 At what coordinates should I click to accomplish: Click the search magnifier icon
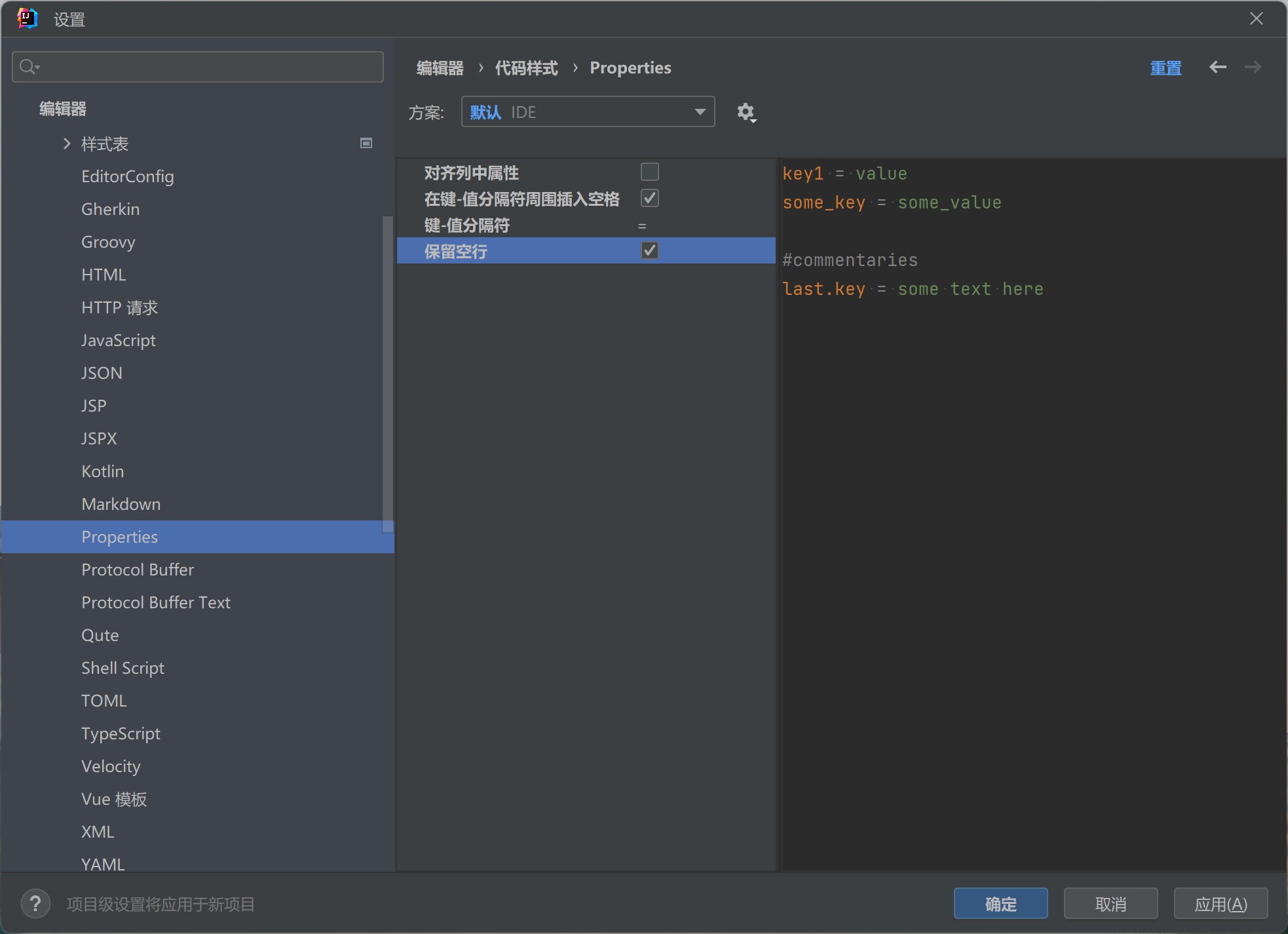(28, 67)
